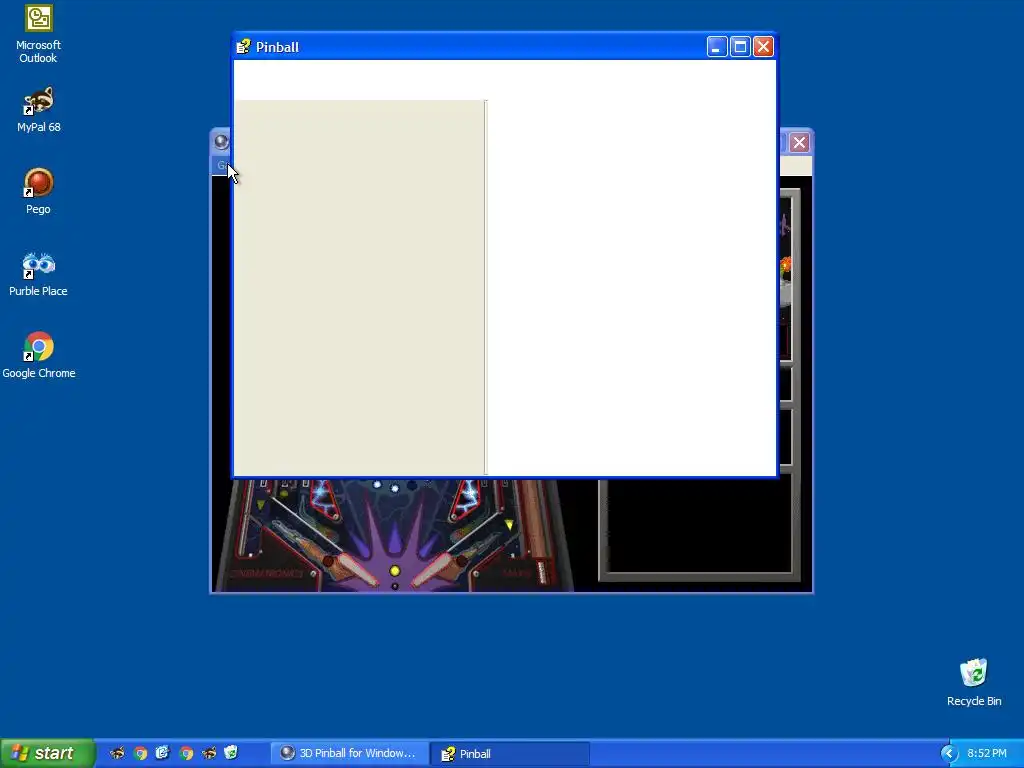Open the Start menu

(x=47, y=753)
